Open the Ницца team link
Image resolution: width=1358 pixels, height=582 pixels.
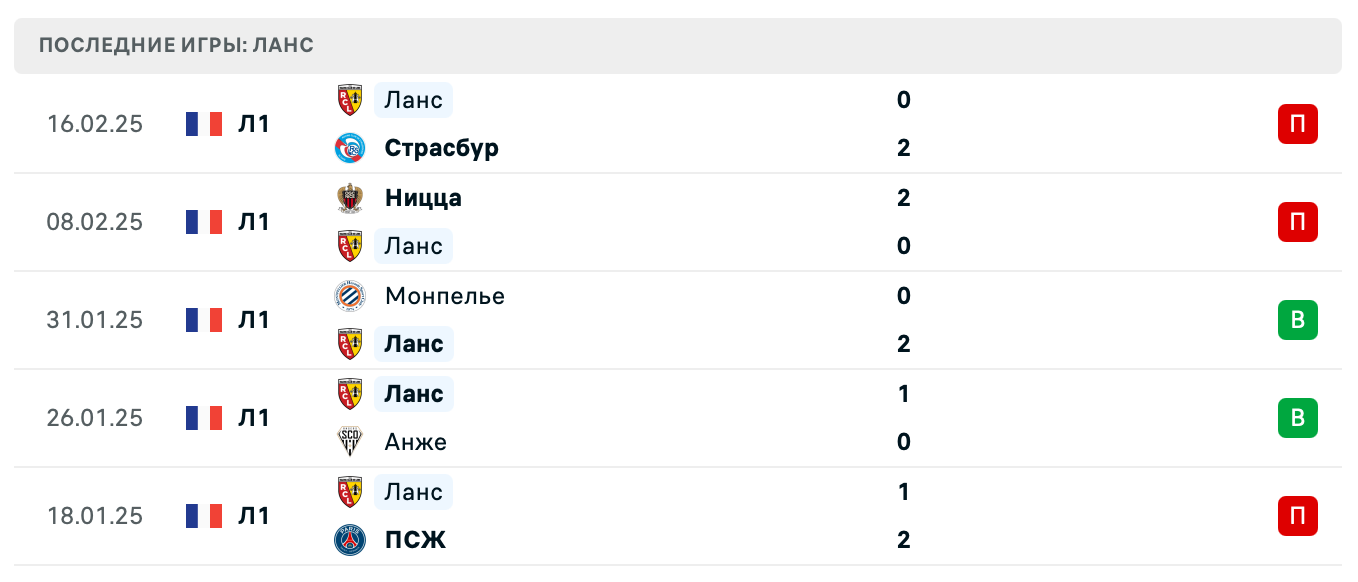(423, 198)
